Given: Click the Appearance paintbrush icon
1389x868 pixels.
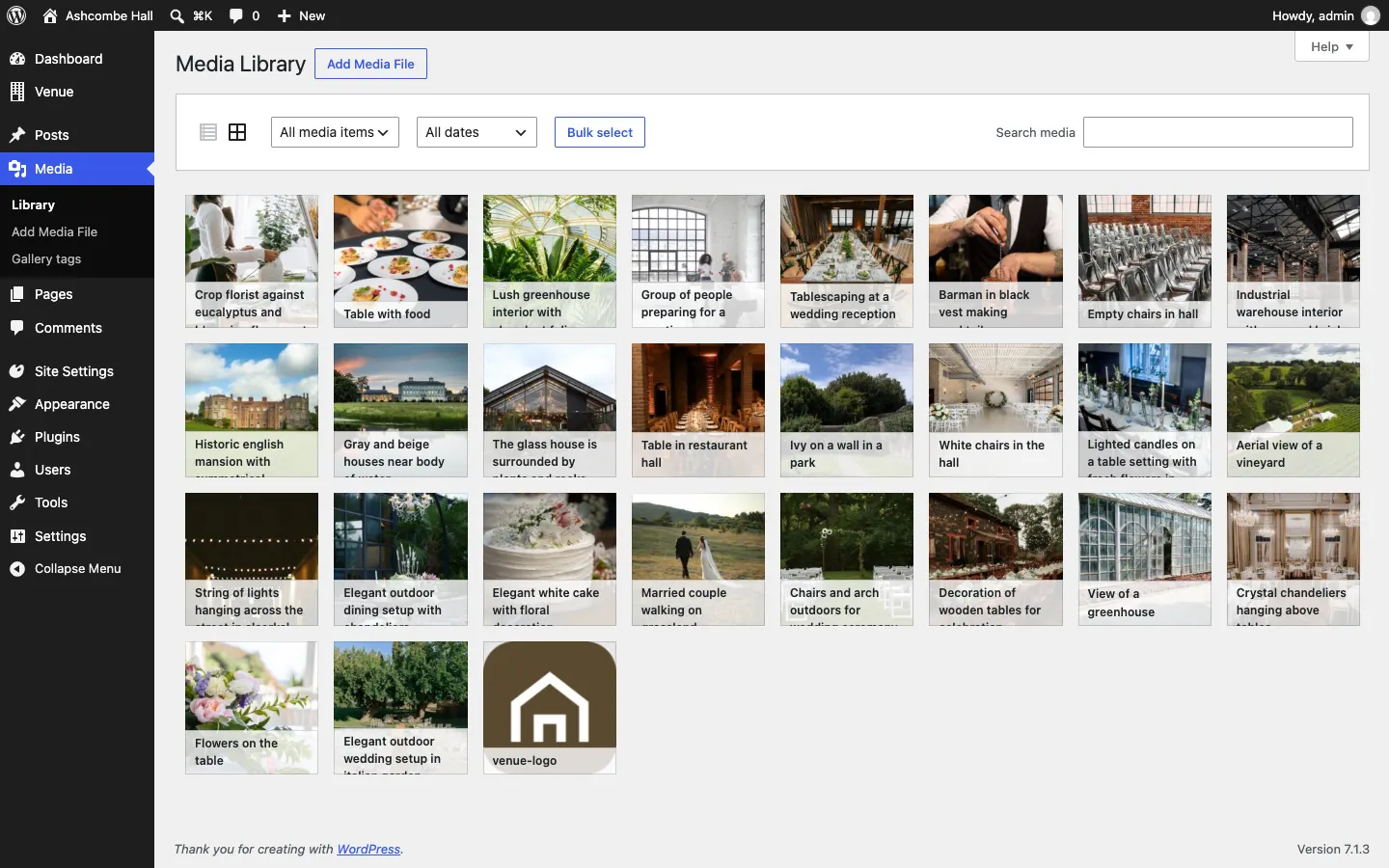Looking at the screenshot, I should click(x=17, y=404).
